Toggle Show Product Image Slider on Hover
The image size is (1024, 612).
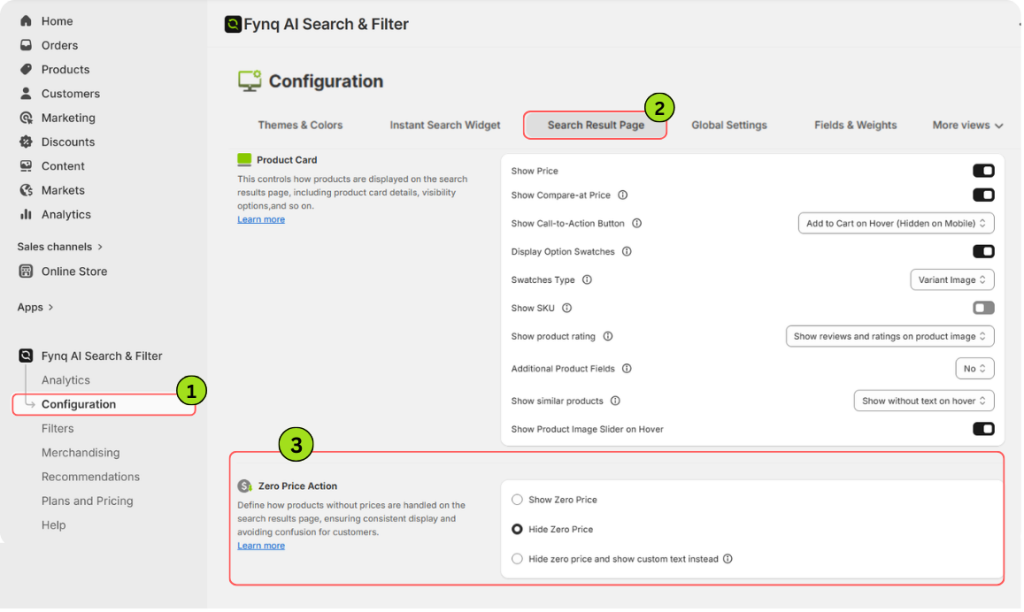click(x=984, y=429)
